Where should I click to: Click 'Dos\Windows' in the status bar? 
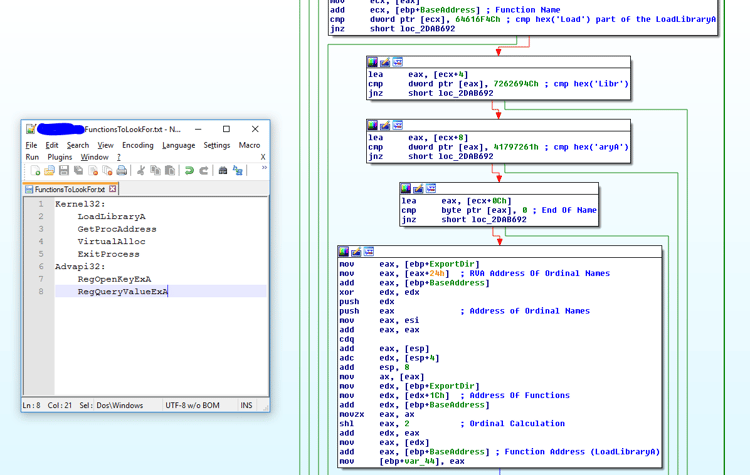pyautogui.click(x=120, y=405)
